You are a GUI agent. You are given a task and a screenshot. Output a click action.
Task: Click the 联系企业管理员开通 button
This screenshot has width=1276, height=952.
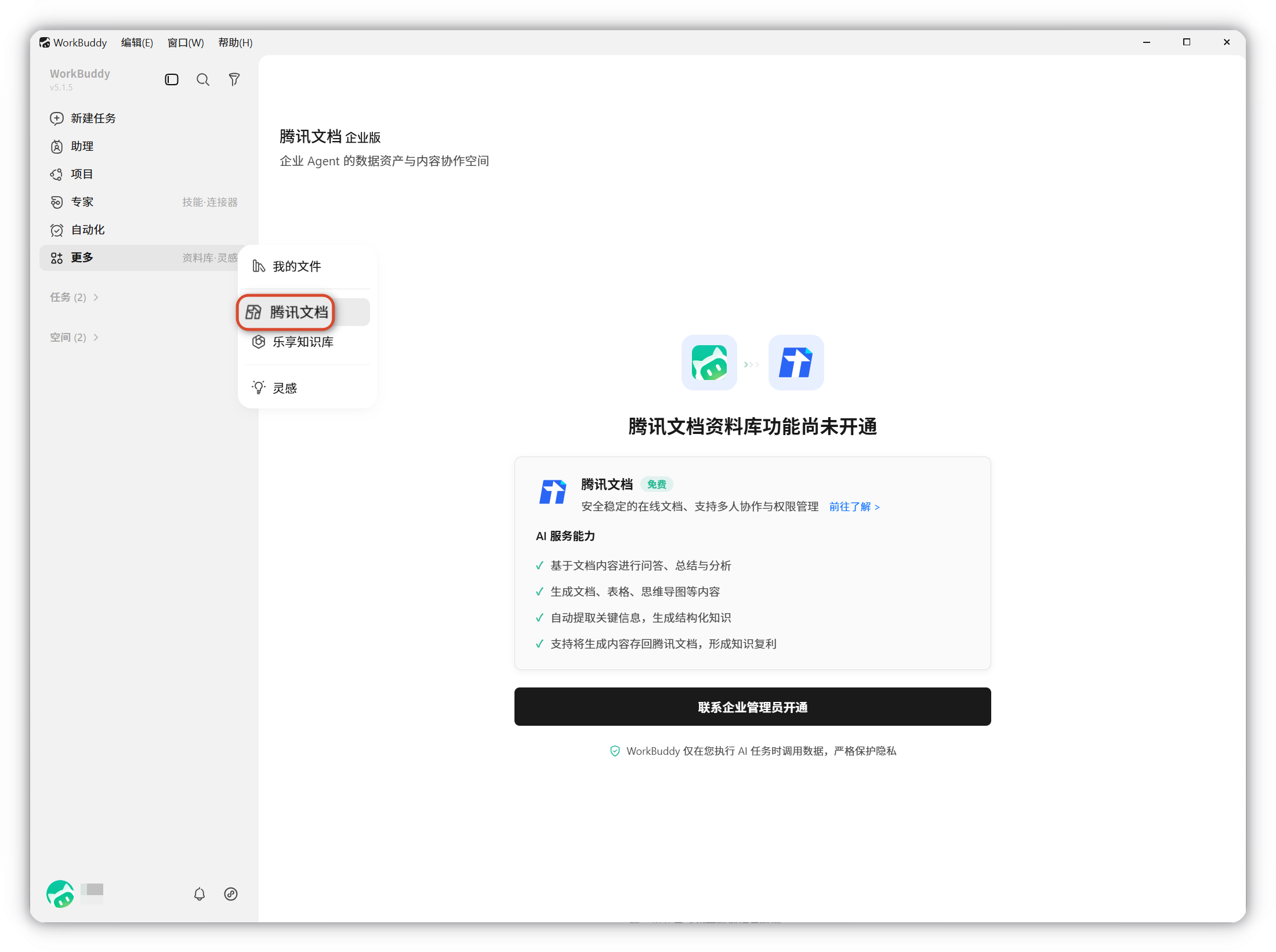[x=753, y=707]
